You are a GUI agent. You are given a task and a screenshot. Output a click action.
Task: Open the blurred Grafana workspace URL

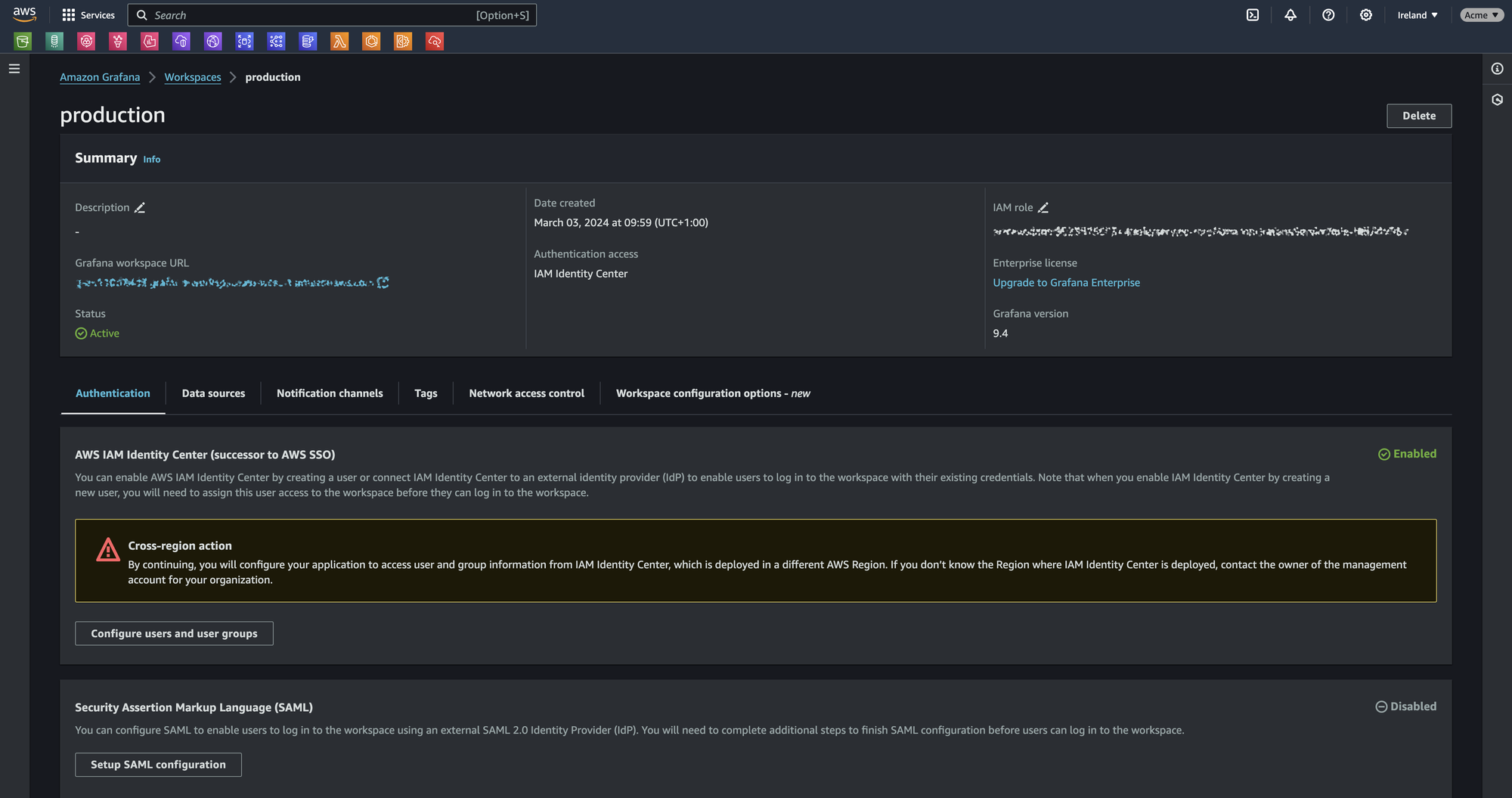225,282
